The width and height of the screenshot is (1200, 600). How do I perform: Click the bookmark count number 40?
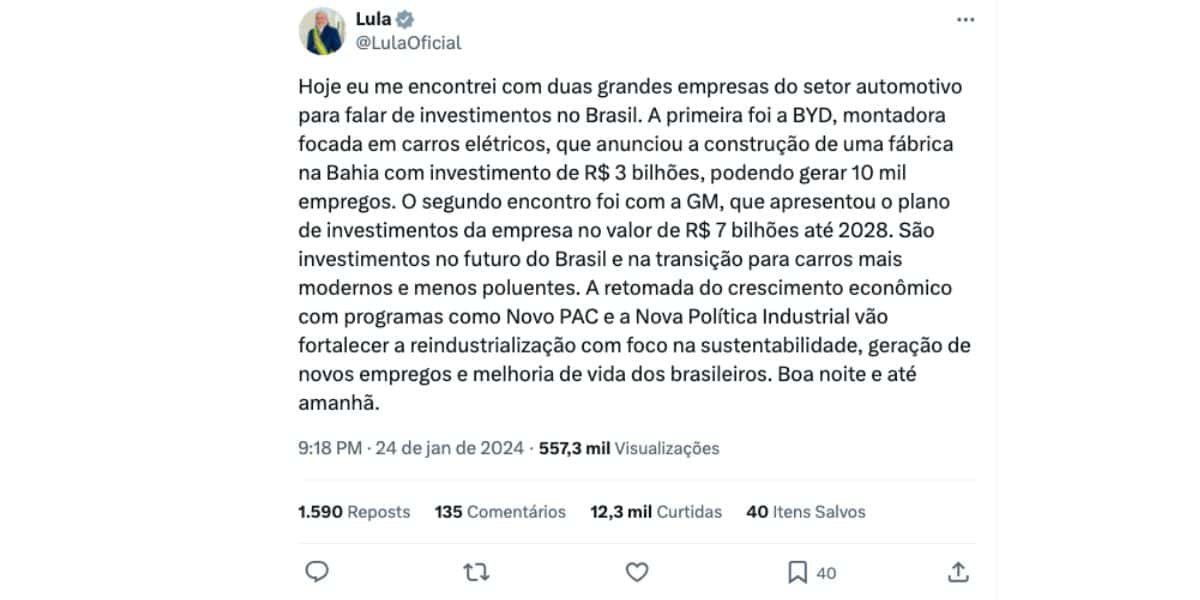click(x=826, y=573)
